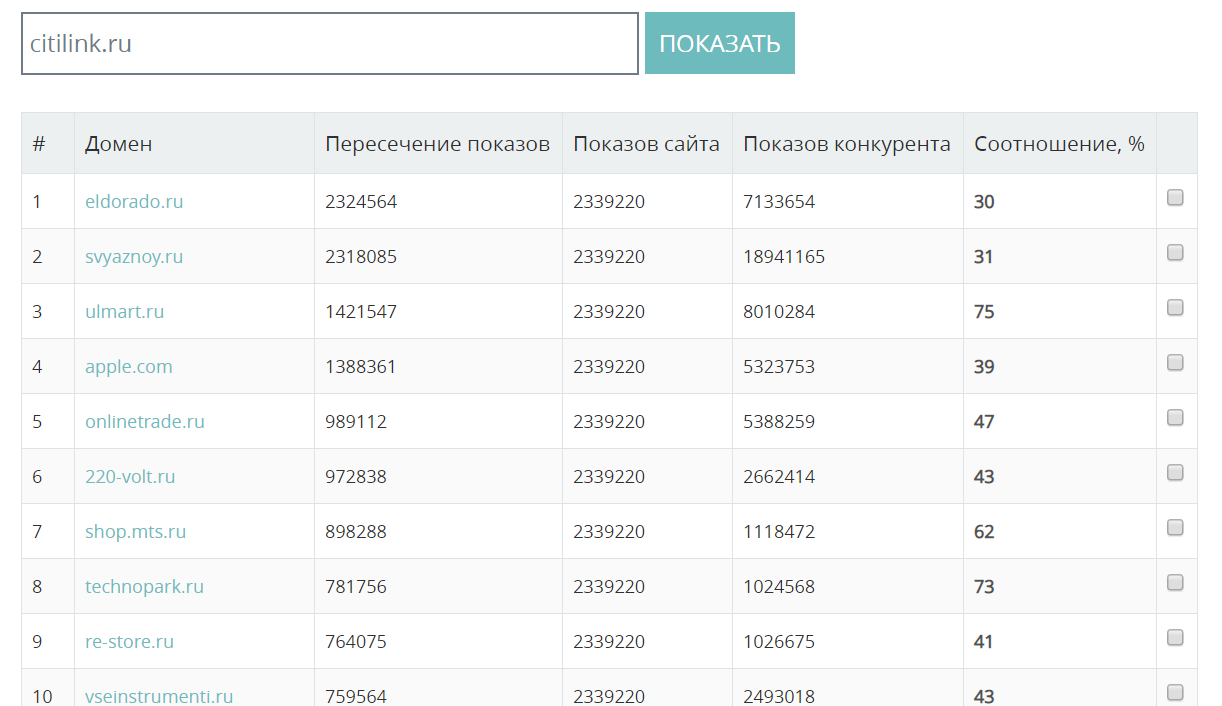Viewport: 1222px width, 706px height.
Task: Click the Пересечение показов column header
Action: (438, 144)
